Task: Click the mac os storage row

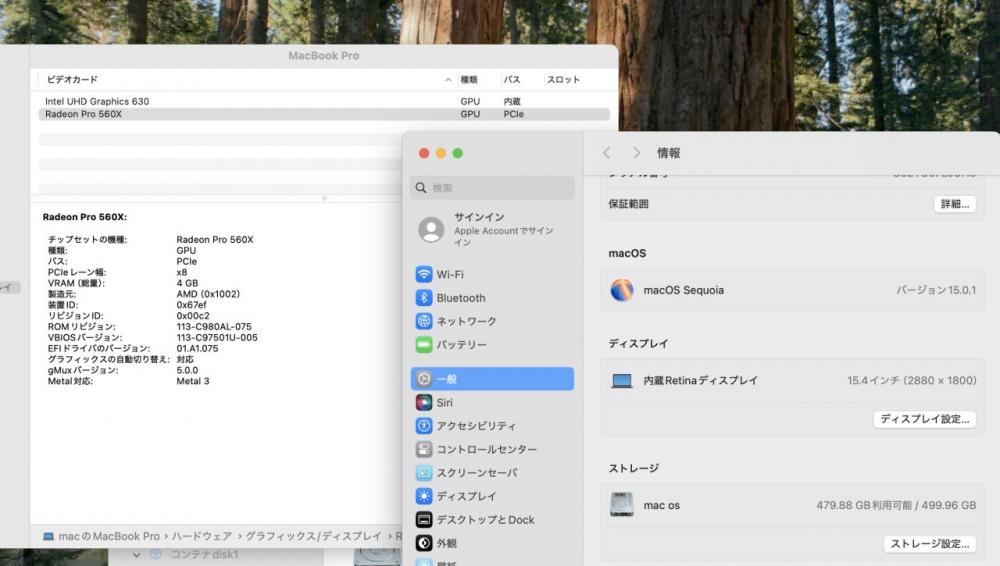Action: (x=793, y=505)
